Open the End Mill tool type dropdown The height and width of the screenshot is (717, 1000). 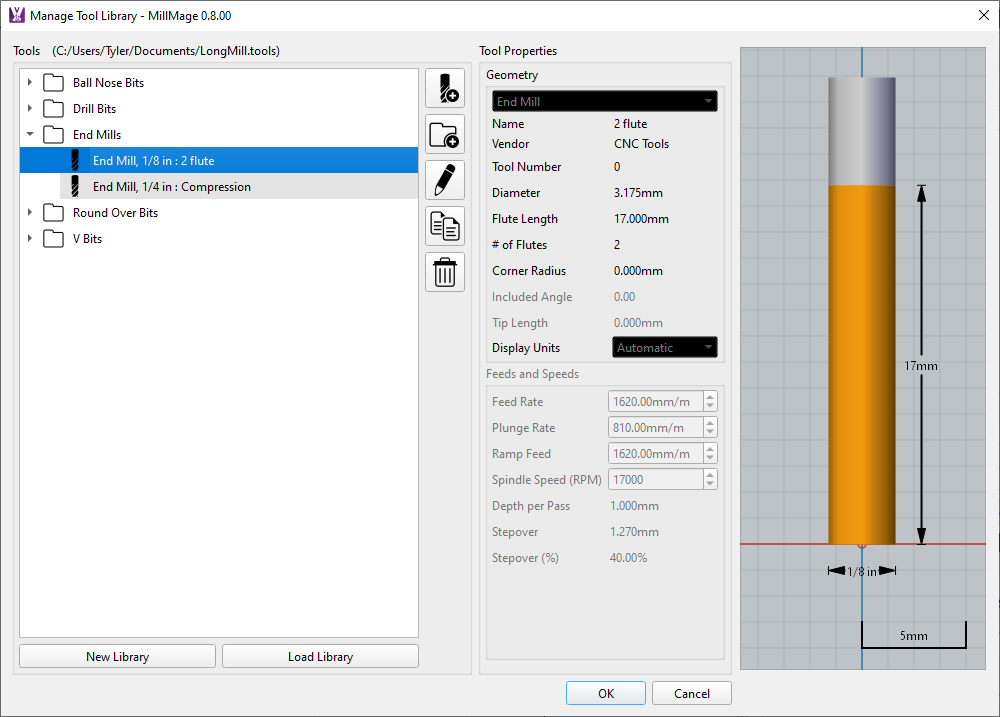pyautogui.click(x=604, y=102)
